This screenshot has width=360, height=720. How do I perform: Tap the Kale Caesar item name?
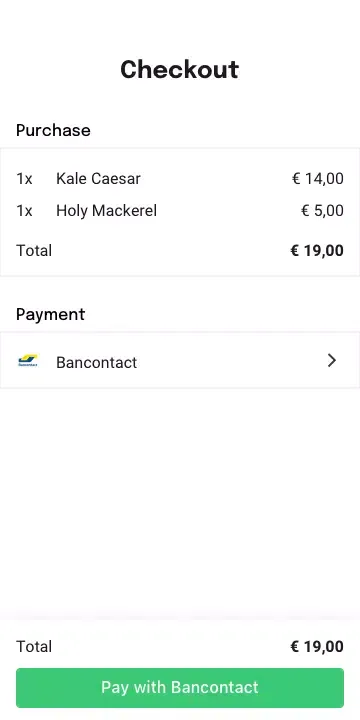98,179
